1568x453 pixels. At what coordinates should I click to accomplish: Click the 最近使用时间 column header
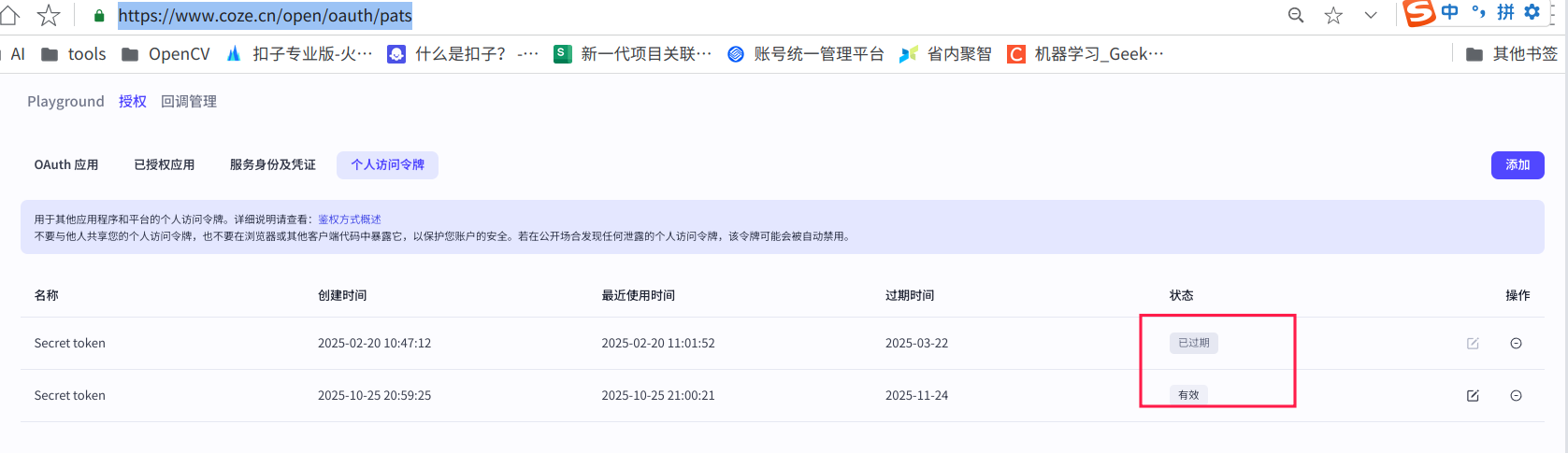pos(639,295)
